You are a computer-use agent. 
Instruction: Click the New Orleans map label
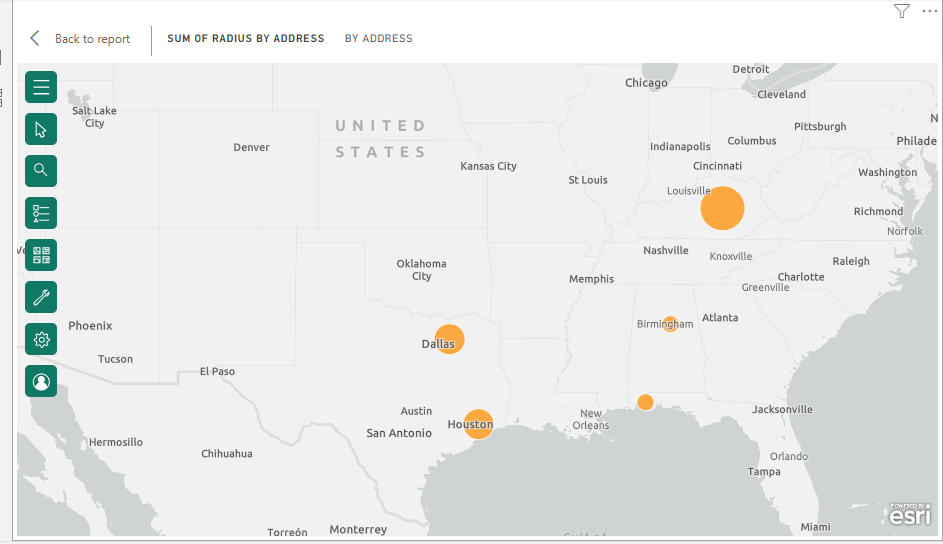(591, 420)
